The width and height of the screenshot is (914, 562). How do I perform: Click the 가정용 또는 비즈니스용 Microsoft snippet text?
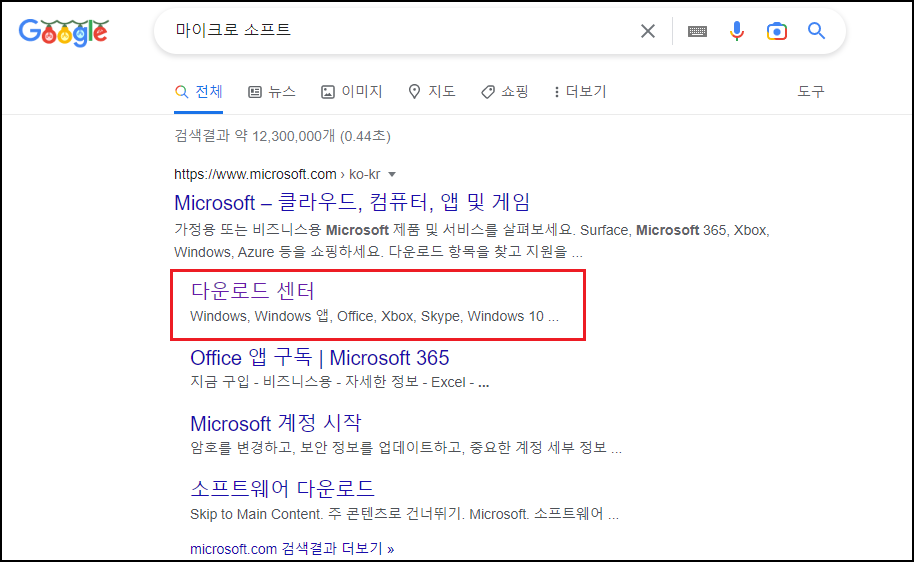click(x=472, y=241)
